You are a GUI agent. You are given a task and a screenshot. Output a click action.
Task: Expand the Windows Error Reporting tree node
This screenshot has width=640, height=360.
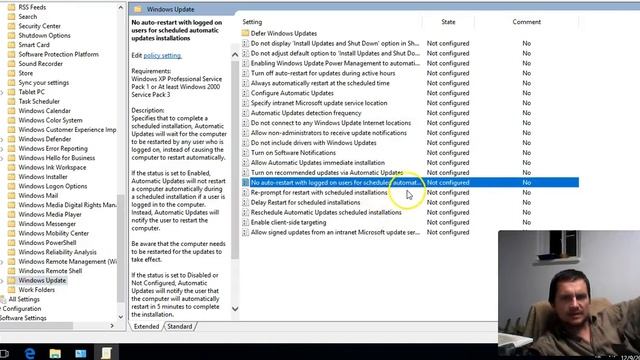(2, 149)
